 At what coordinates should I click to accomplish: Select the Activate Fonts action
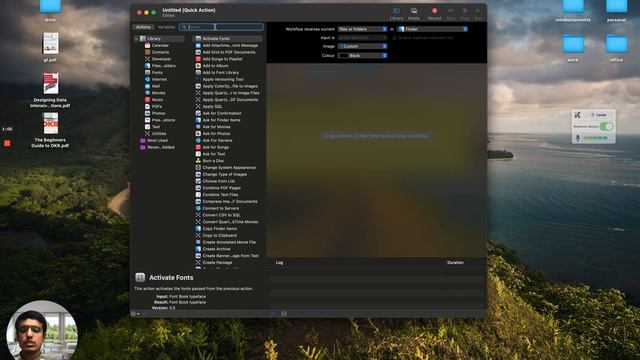click(x=227, y=38)
